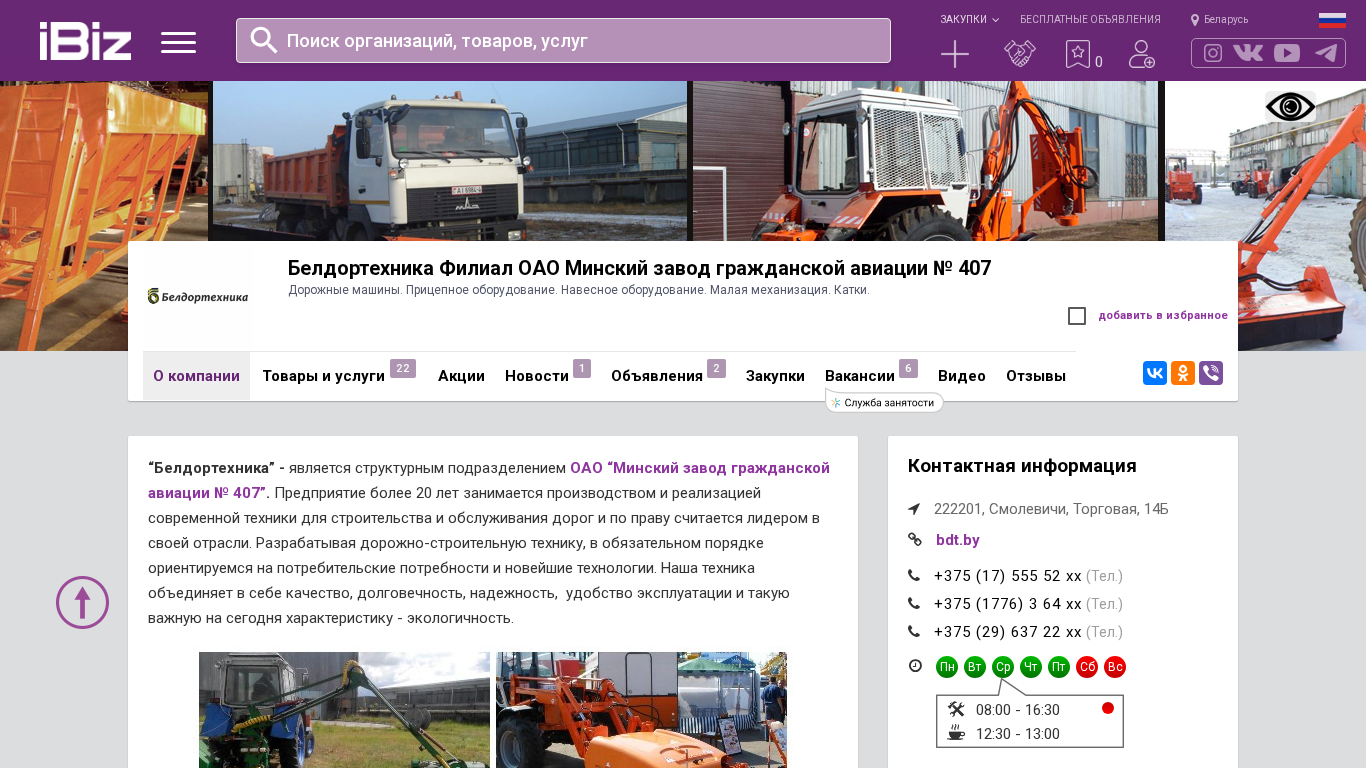Click the 'добавить в избранное' text link
Screen dimensions: 1366x768
coord(1163,316)
